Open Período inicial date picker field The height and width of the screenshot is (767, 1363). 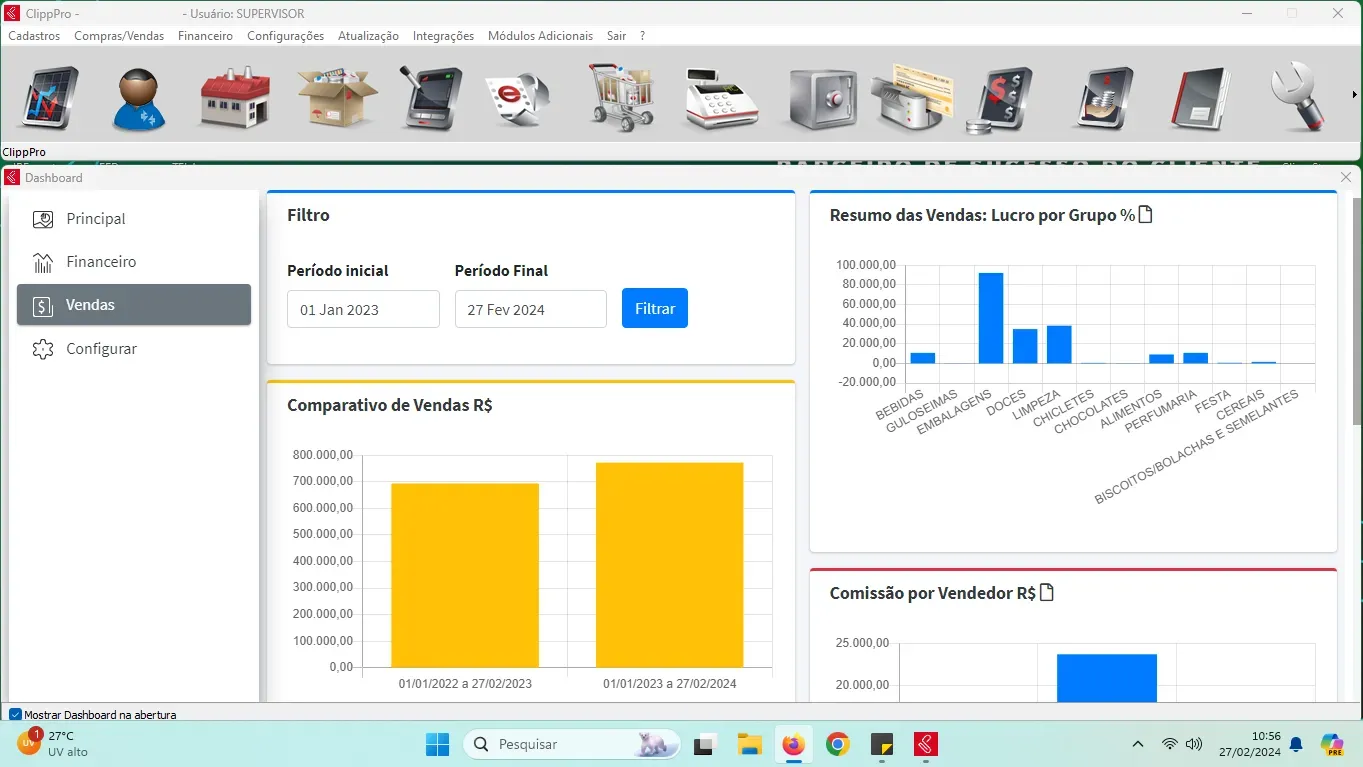(x=363, y=309)
